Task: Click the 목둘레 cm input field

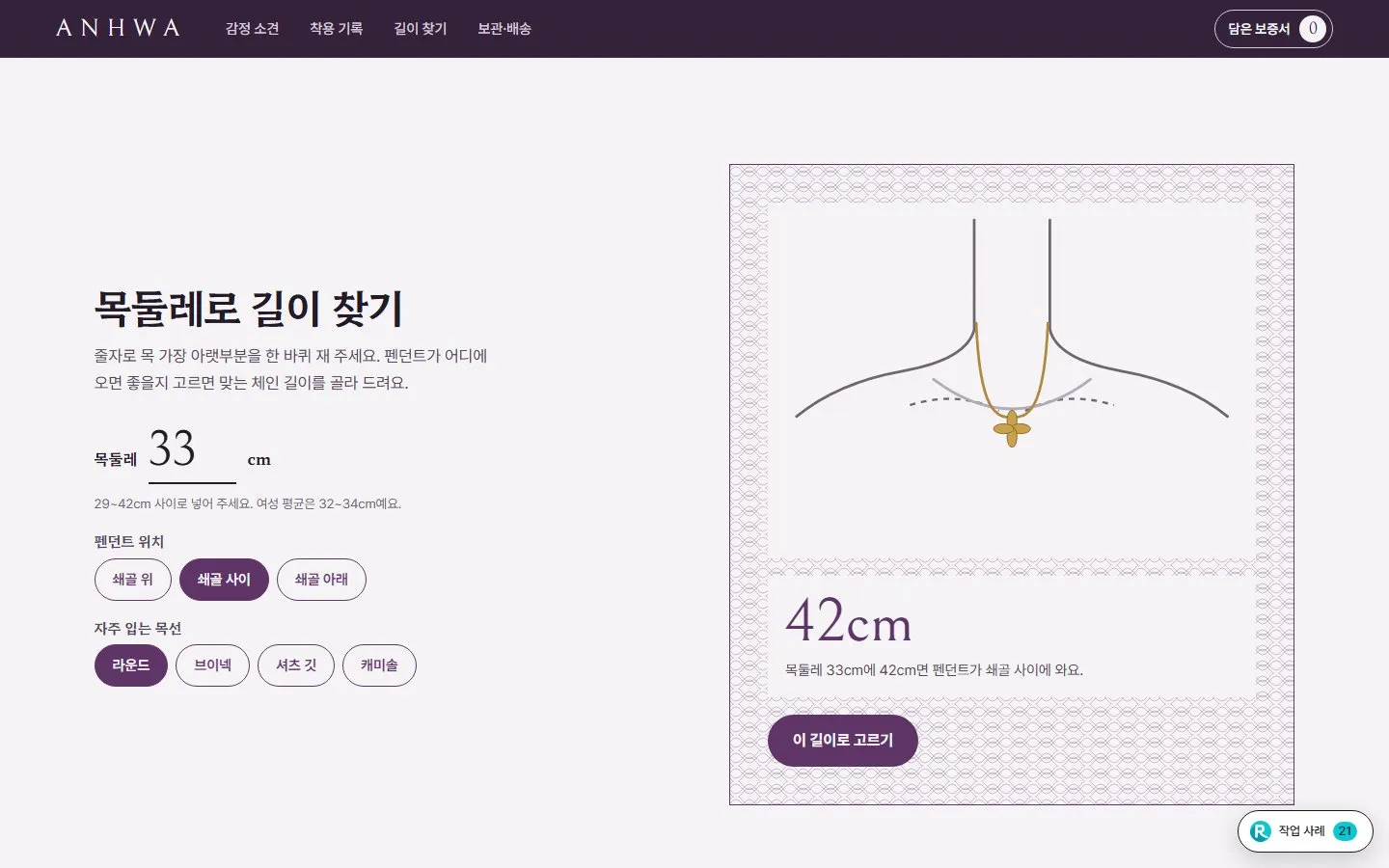Action: [x=192, y=451]
